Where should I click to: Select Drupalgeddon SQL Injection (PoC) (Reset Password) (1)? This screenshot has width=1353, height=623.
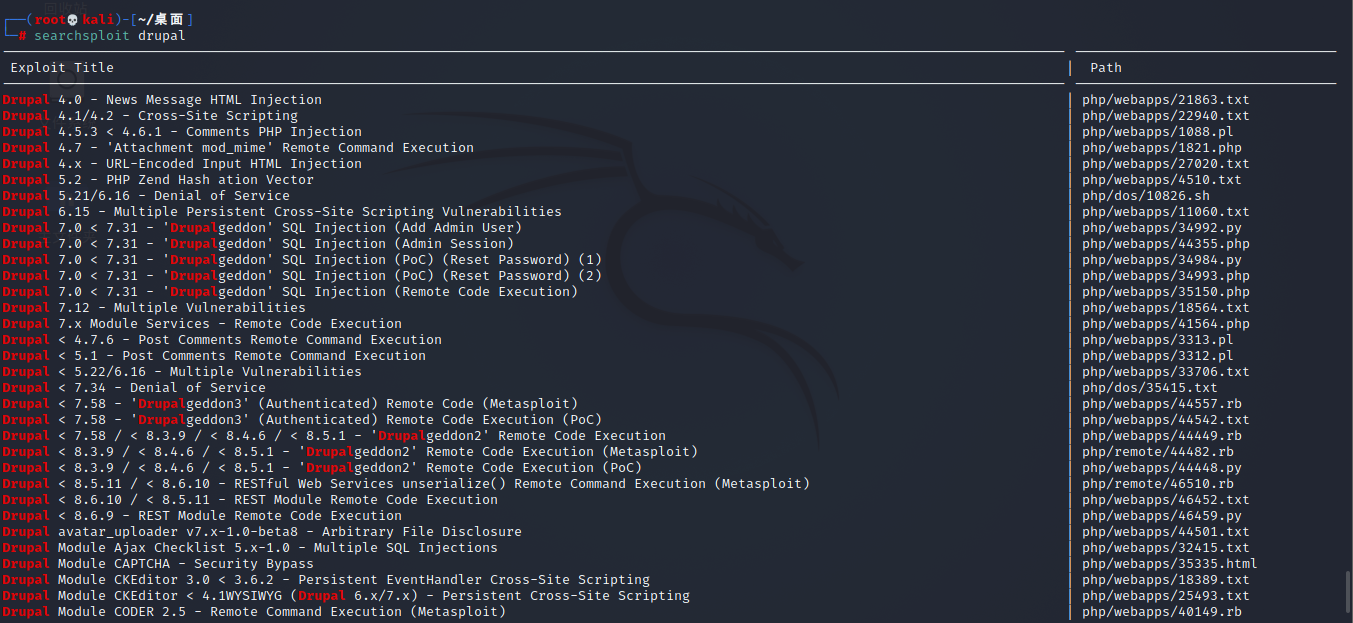pos(302,260)
